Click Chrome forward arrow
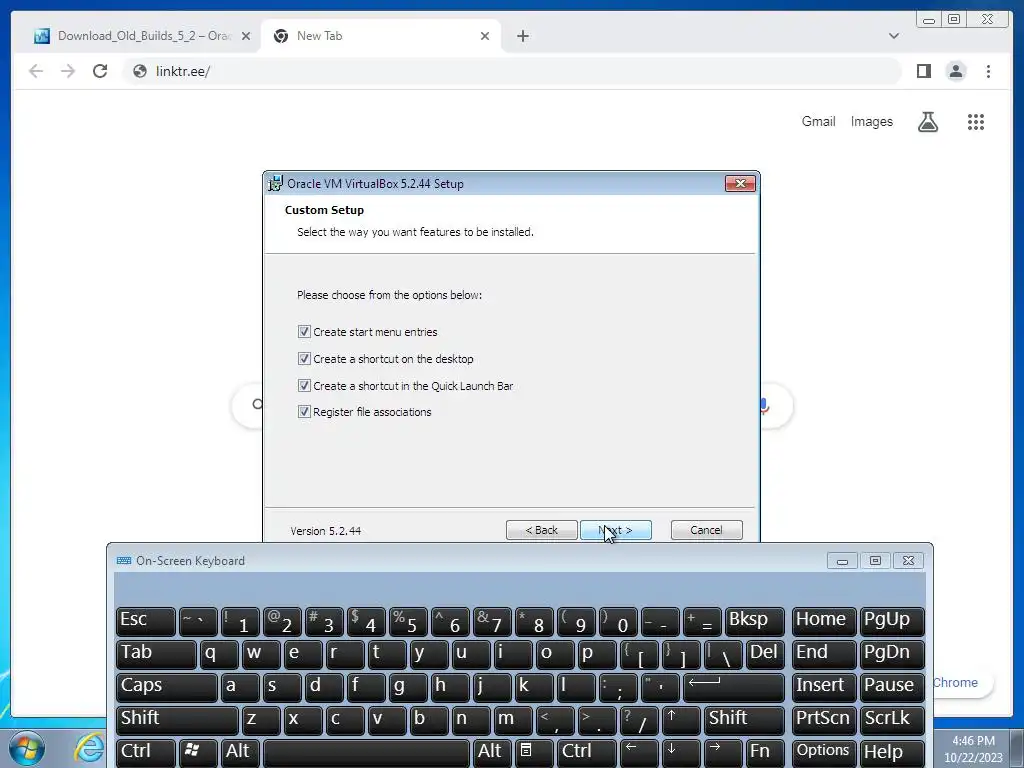1024x768 pixels. pyautogui.click(x=68, y=71)
